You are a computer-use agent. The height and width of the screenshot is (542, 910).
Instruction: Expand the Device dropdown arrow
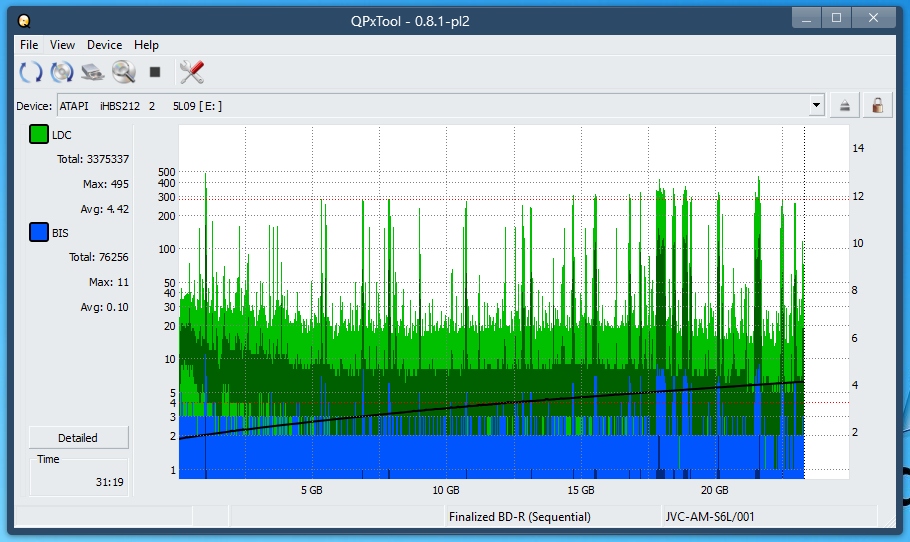[816, 105]
